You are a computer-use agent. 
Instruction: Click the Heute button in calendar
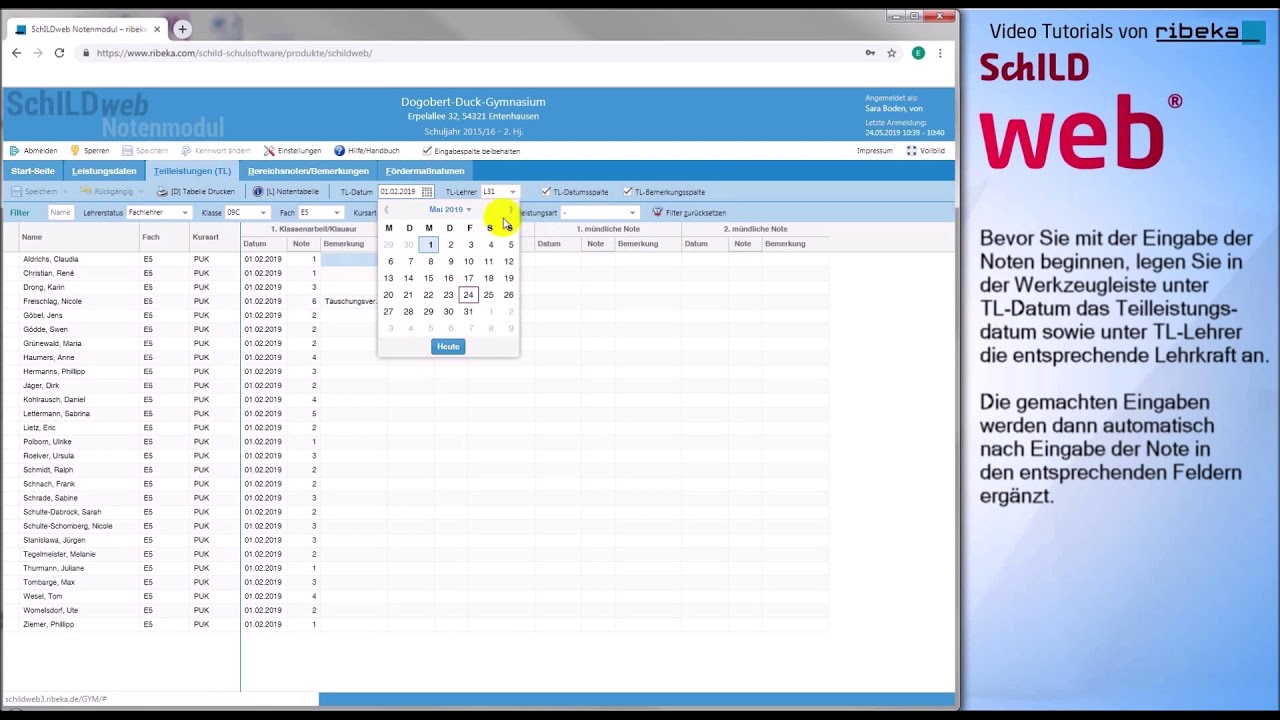click(448, 347)
